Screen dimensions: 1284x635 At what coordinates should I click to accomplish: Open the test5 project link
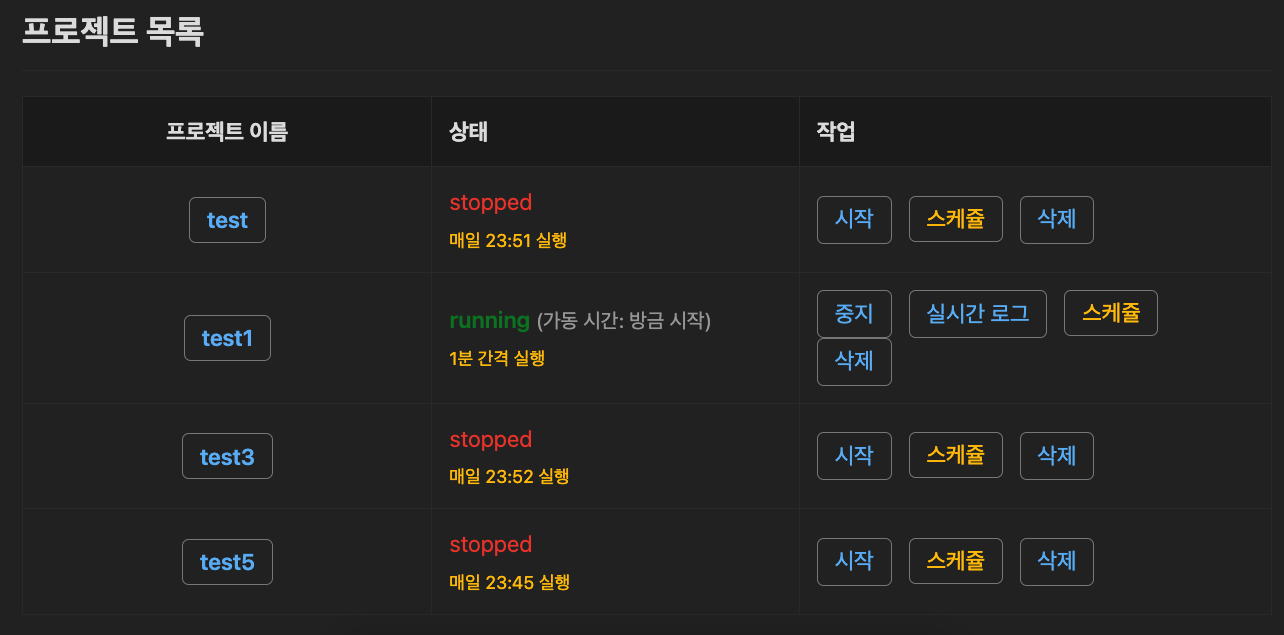(227, 562)
